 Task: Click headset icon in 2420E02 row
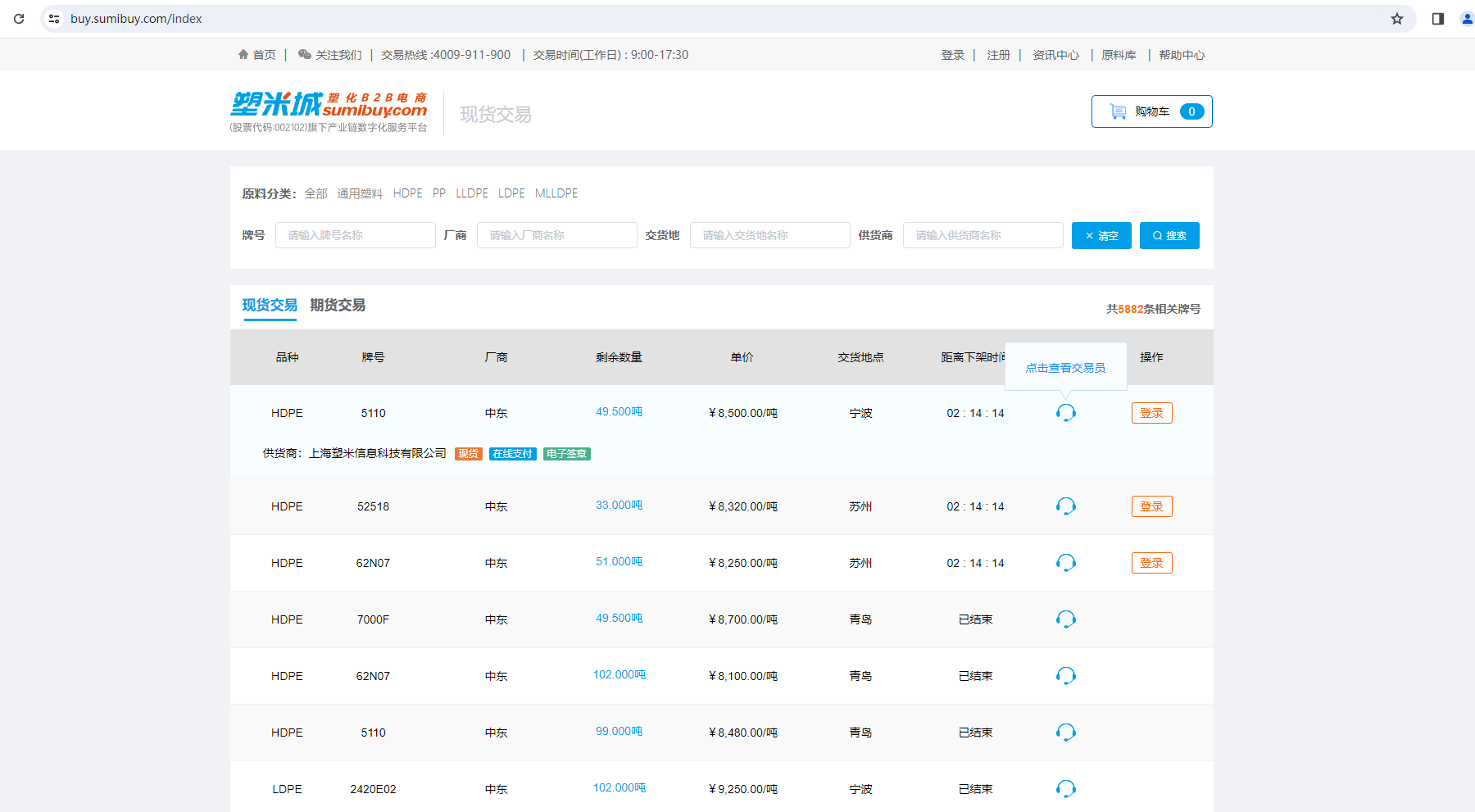pos(1065,789)
